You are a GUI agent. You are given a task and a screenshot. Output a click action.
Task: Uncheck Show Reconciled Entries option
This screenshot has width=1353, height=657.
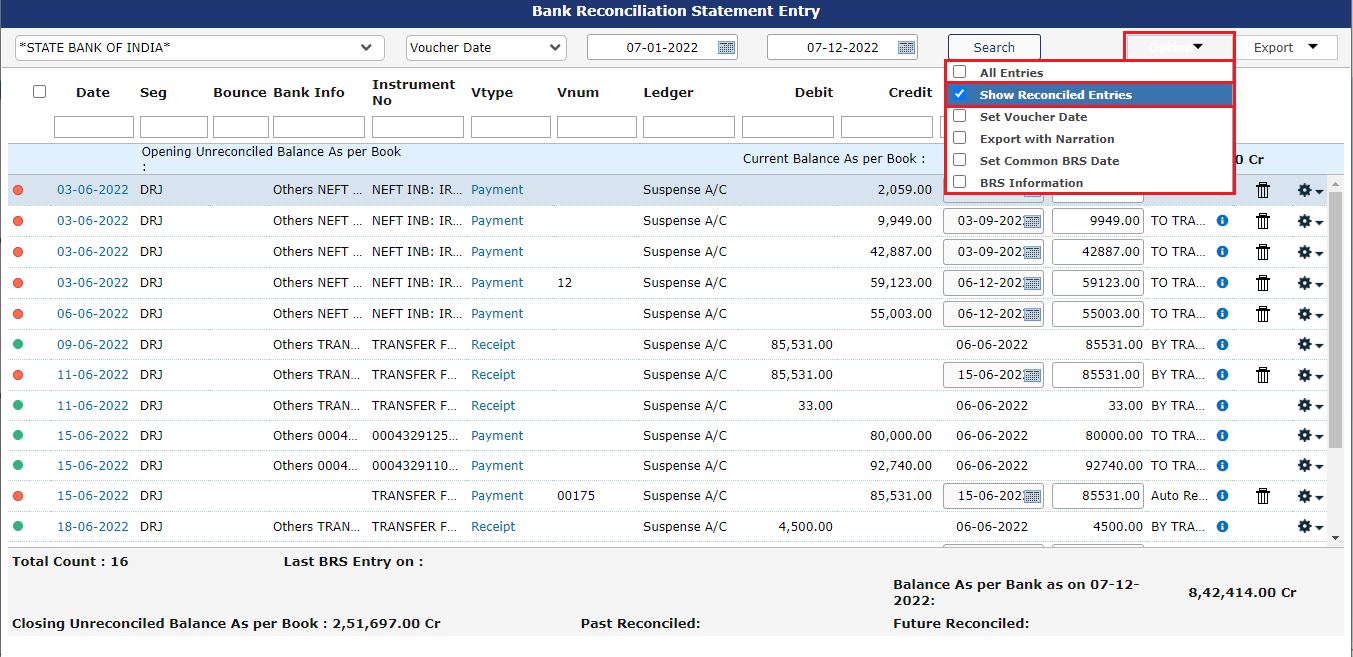(960, 94)
